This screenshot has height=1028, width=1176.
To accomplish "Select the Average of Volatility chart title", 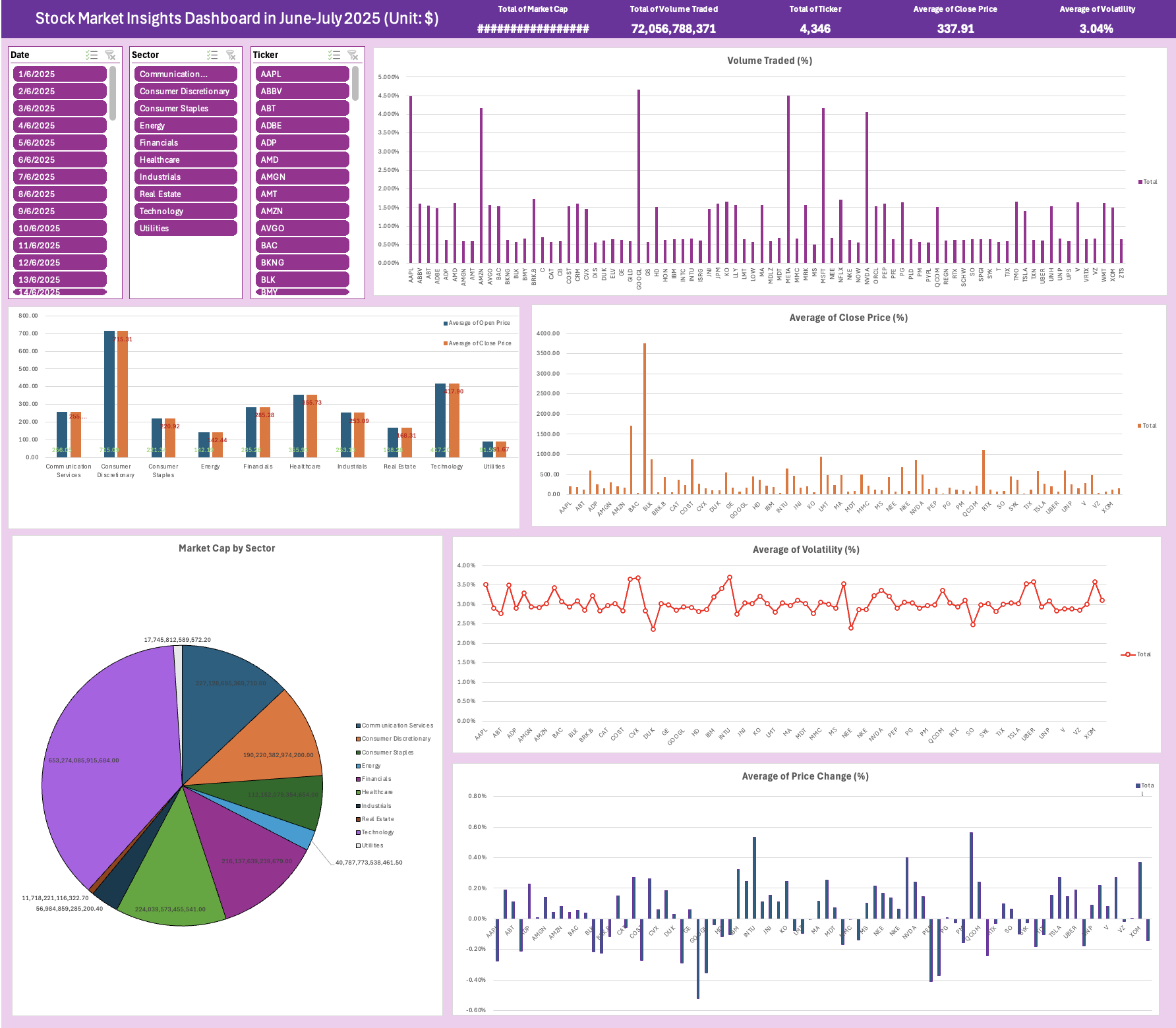I will pos(806,550).
